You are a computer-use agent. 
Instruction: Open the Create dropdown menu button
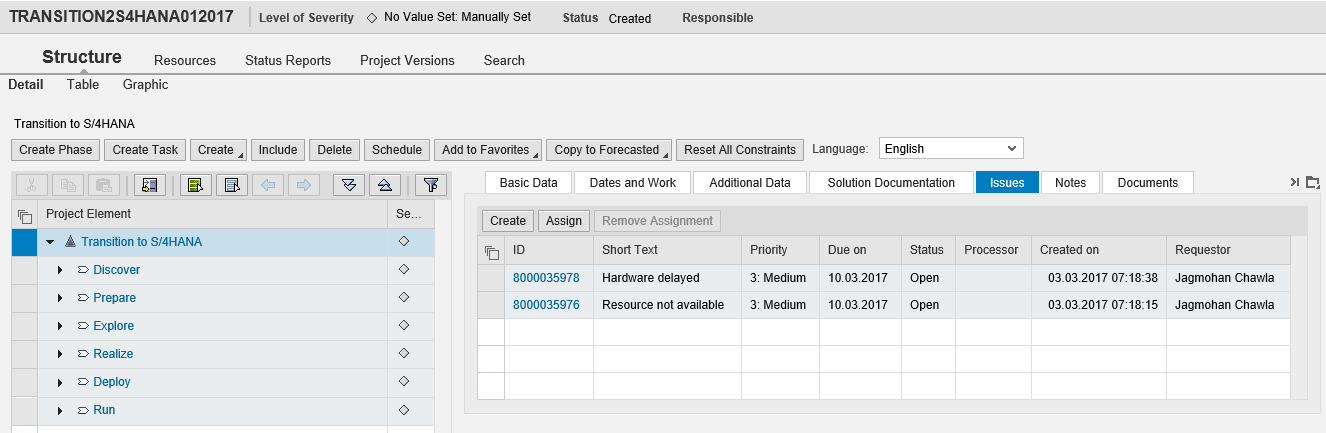pyautogui.click(x=218, y=150)
